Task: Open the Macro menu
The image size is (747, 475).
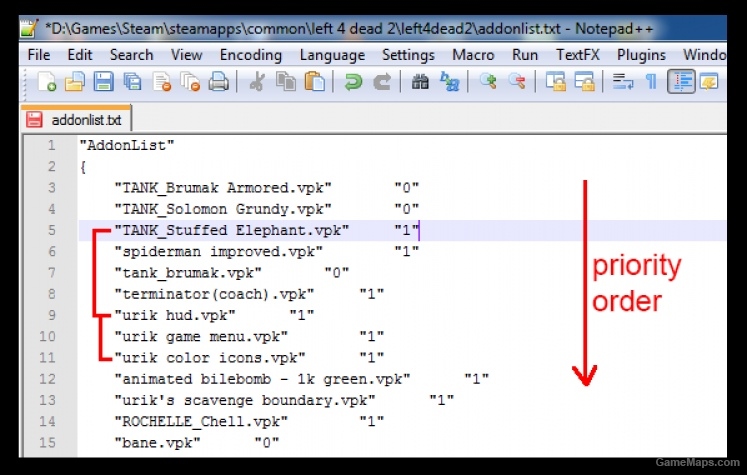Action: [473, 55]
